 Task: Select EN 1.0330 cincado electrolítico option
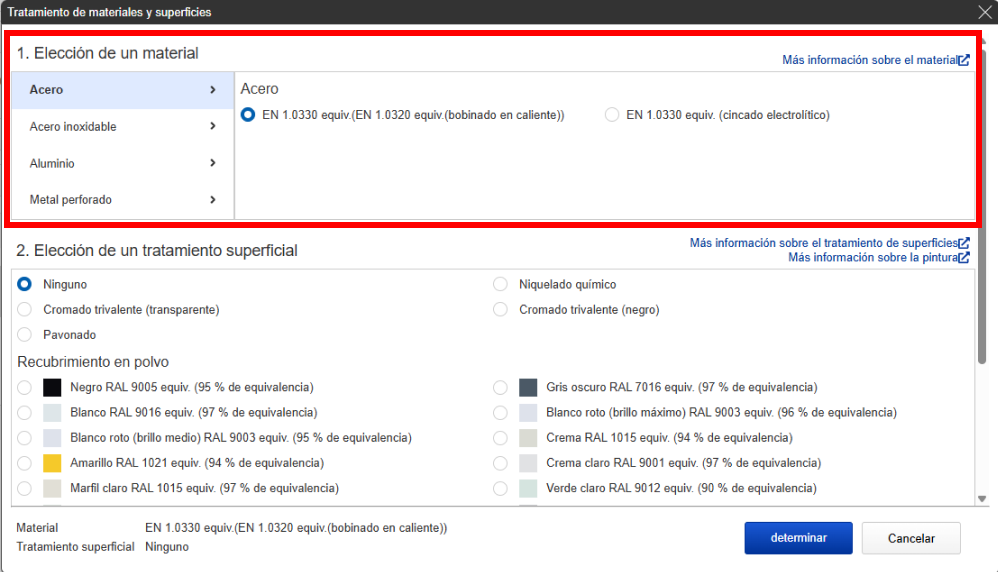click(x=612, y=115)
